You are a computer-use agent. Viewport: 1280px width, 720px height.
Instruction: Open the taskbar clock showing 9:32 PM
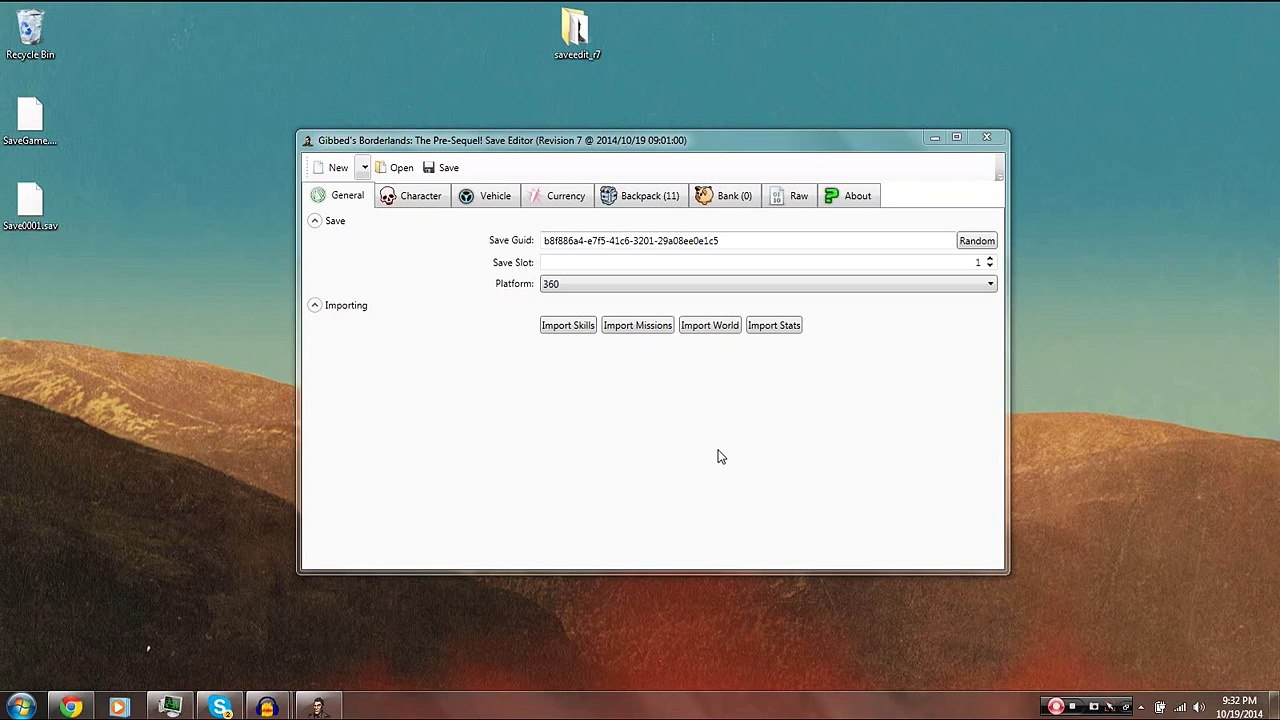click(1240, 707)
